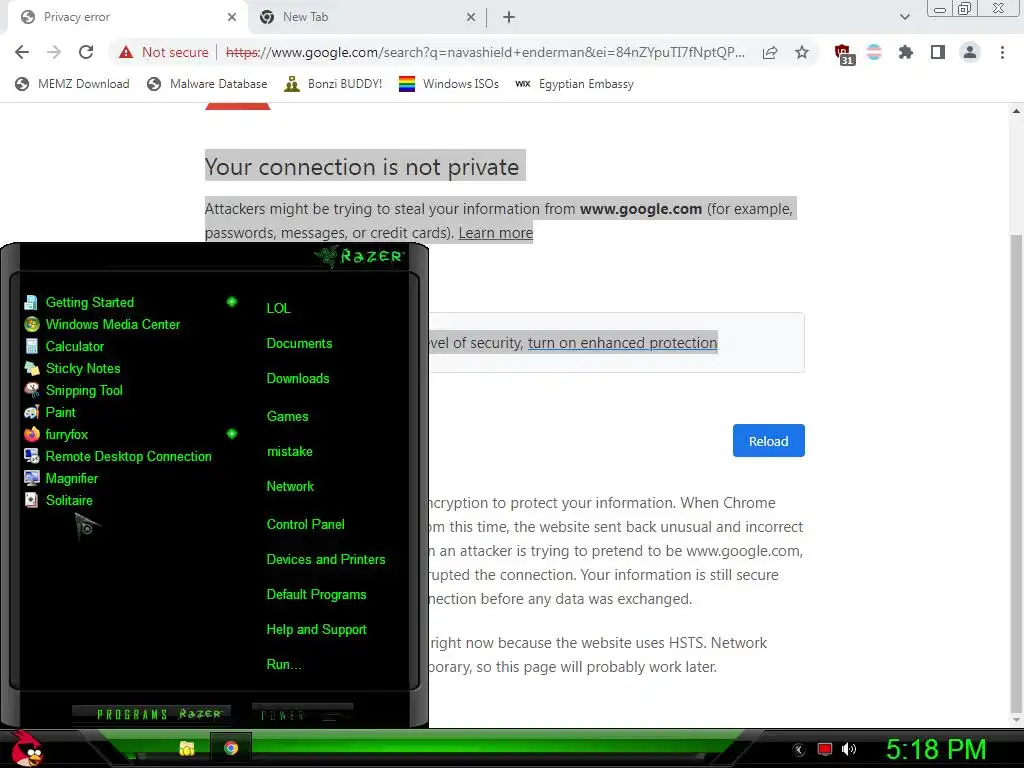Click the Angry Birds start button
The image size is (1024, 768).
tap(27, 748)
